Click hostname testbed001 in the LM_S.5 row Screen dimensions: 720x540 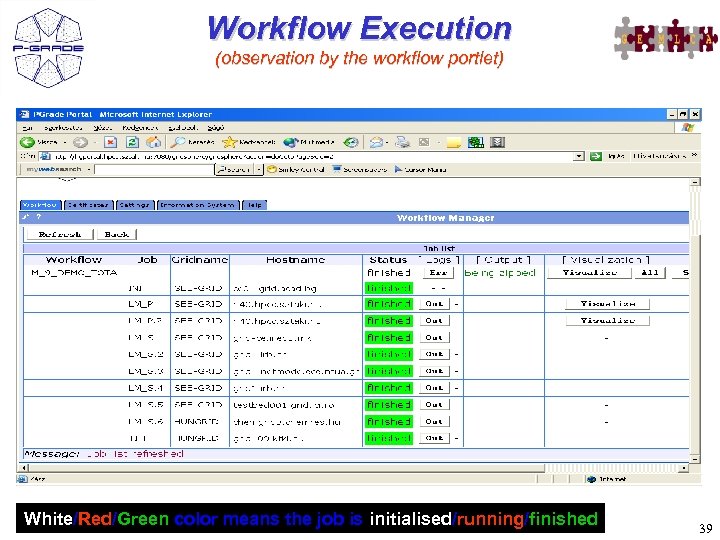click(x=283, y=405)
